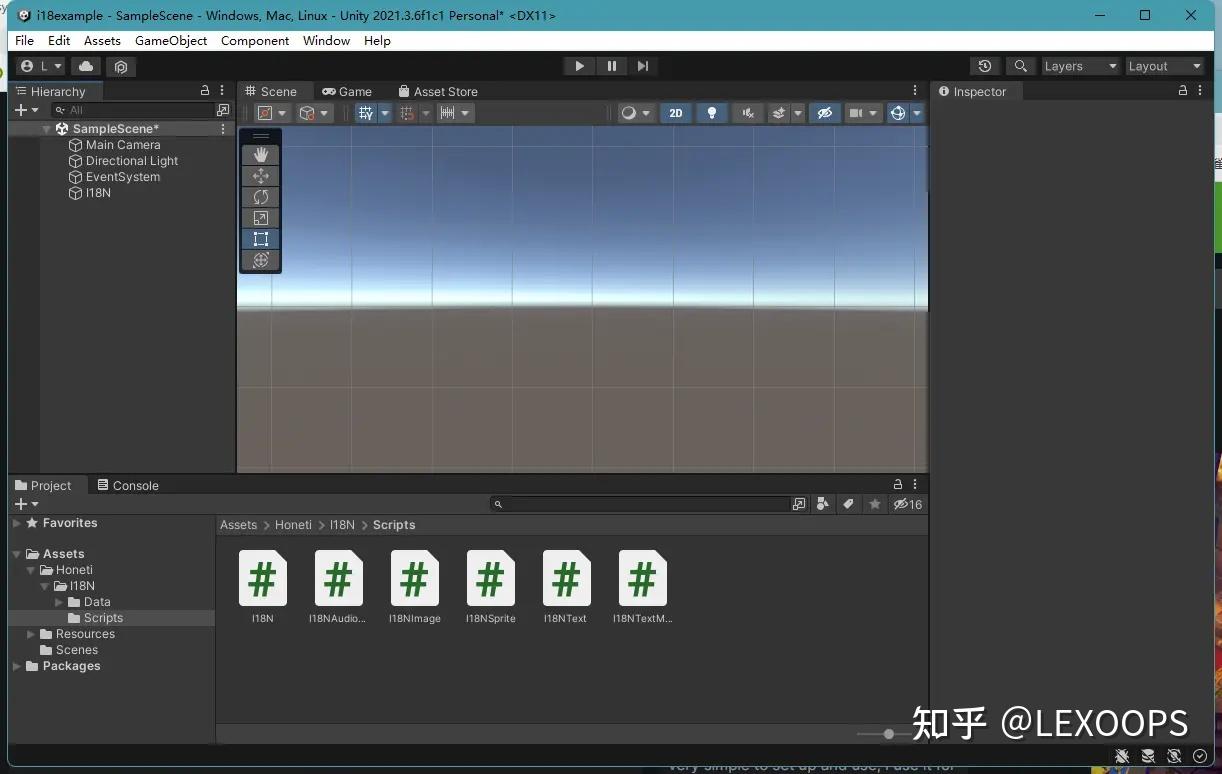Toggle scene lighting with the bulb icon
Image resolution: width=1222 pixels, height=774 pixels.
pos(711,113)
